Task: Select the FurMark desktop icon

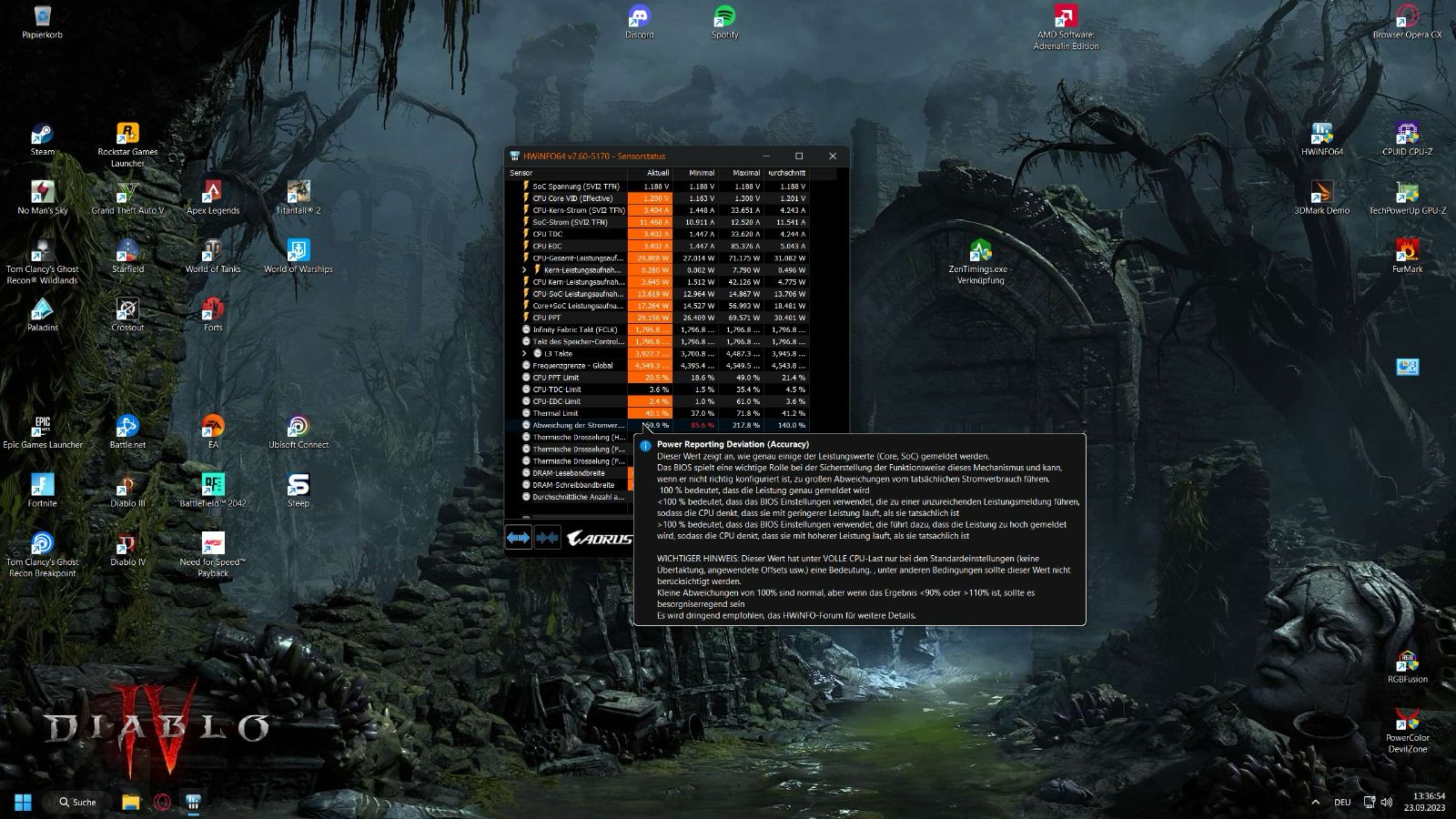Action: click(1407, 256)
